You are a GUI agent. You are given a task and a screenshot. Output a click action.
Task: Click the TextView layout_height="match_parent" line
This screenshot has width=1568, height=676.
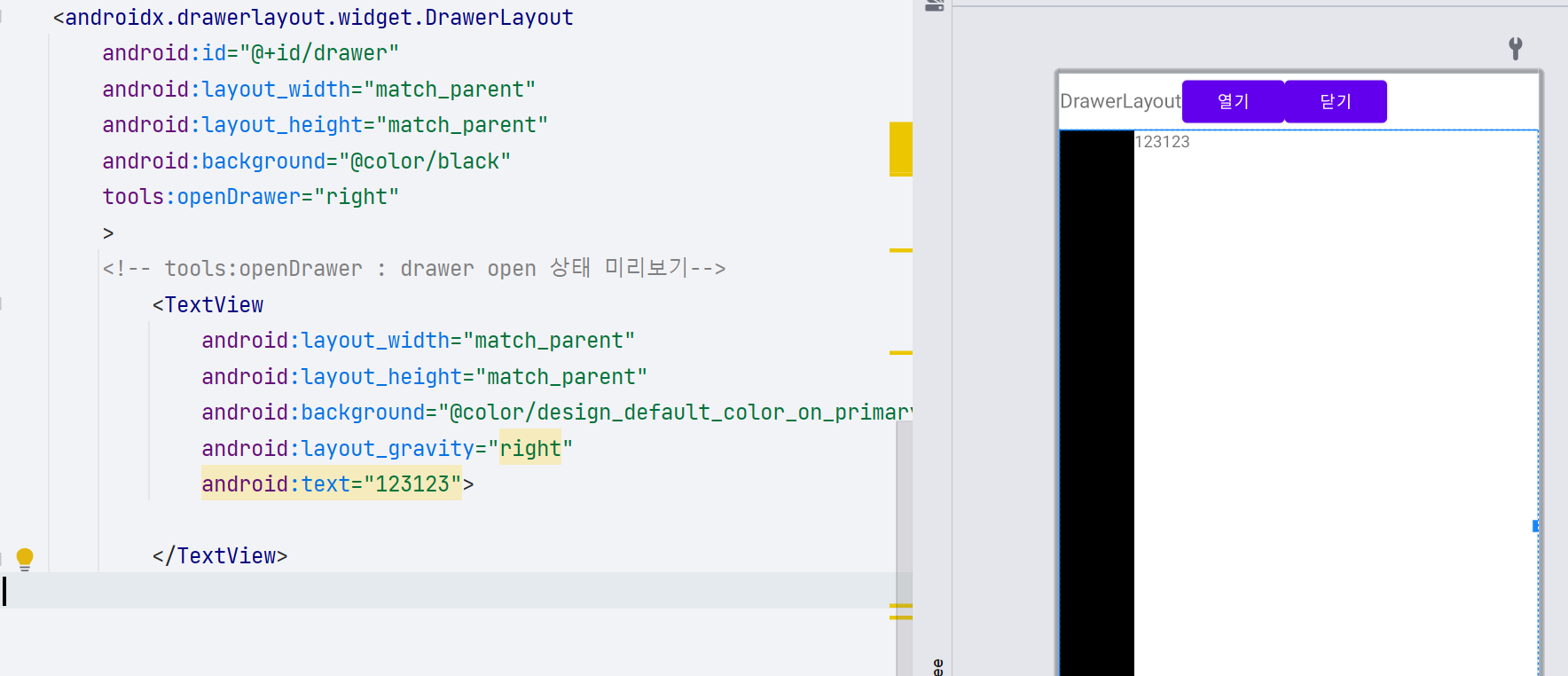424,377
